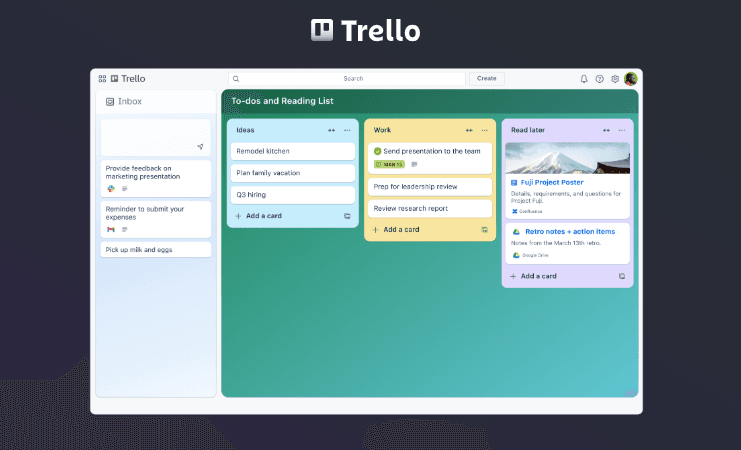Click template icon in the Work list

coord(484,230)
